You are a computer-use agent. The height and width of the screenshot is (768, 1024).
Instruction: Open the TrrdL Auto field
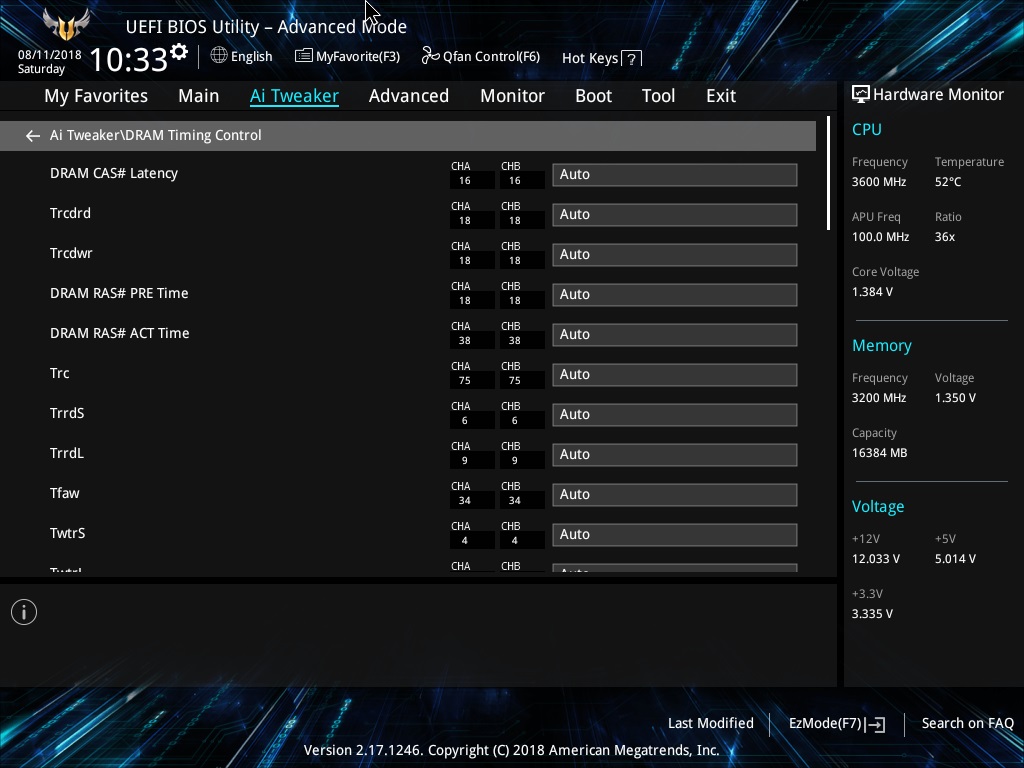[x=675, y=455]
